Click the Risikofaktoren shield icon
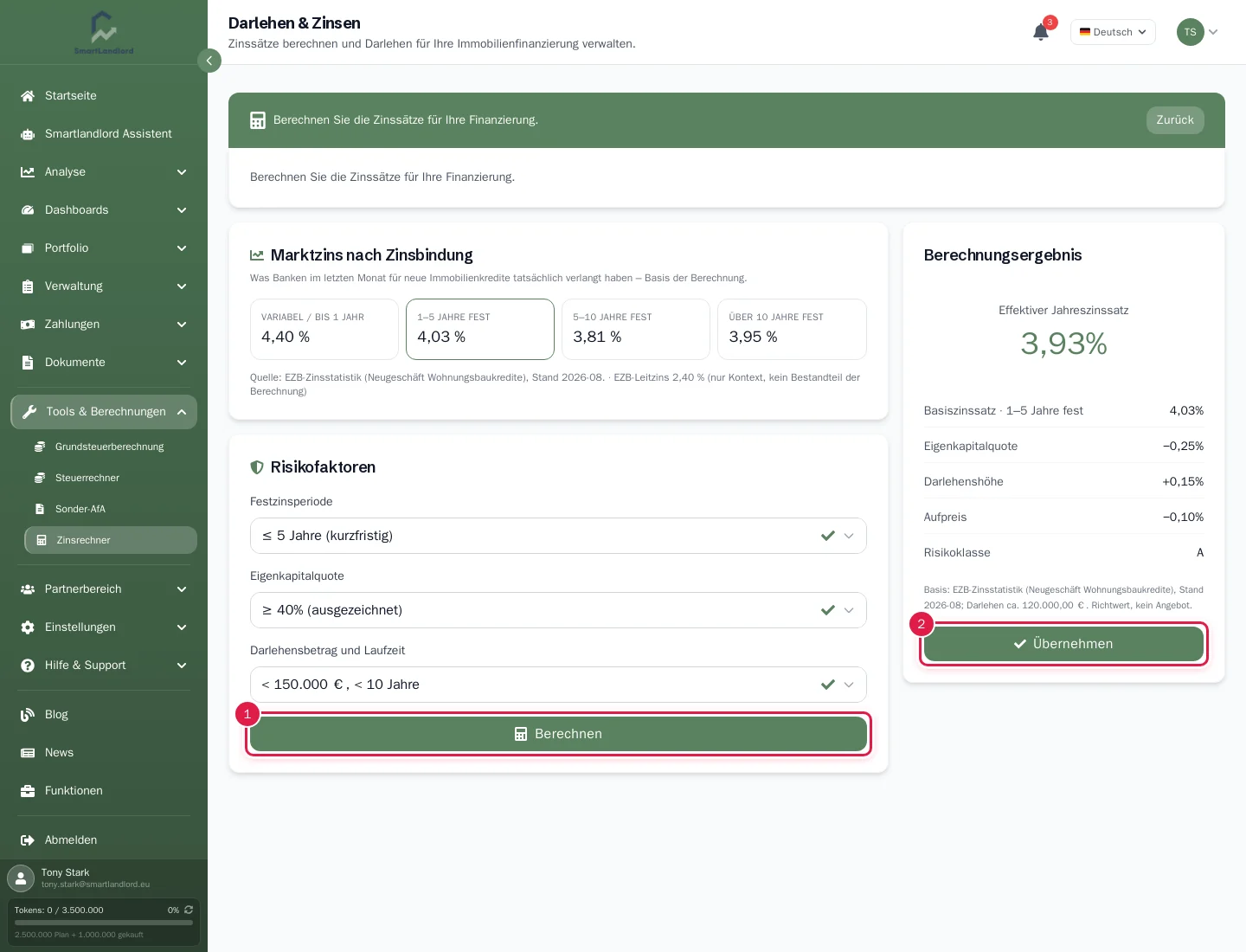1246x952 pixels. pyautogui.click(x=257, y=467)
